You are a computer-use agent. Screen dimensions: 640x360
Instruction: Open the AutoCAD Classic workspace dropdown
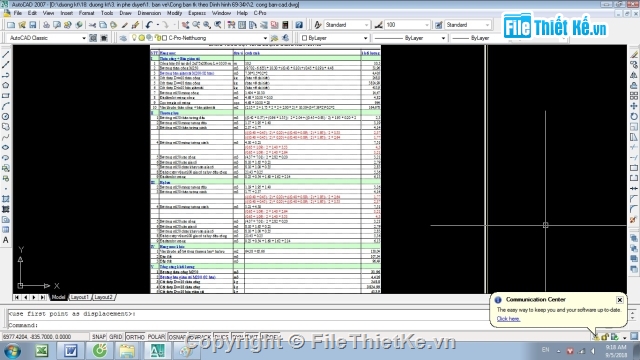point(47,38)
